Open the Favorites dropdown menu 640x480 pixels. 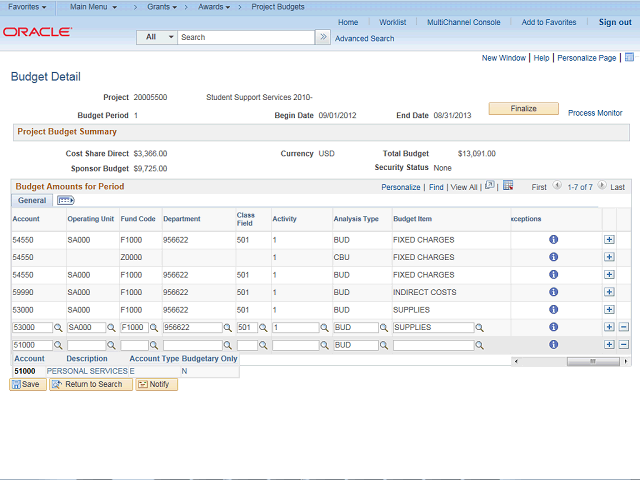27,7
